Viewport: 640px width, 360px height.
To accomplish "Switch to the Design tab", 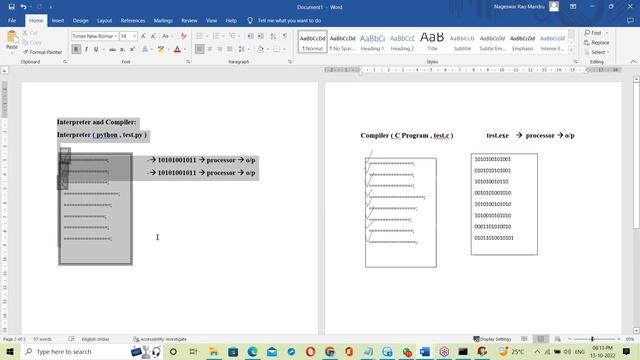I will [x=80, y=20].
